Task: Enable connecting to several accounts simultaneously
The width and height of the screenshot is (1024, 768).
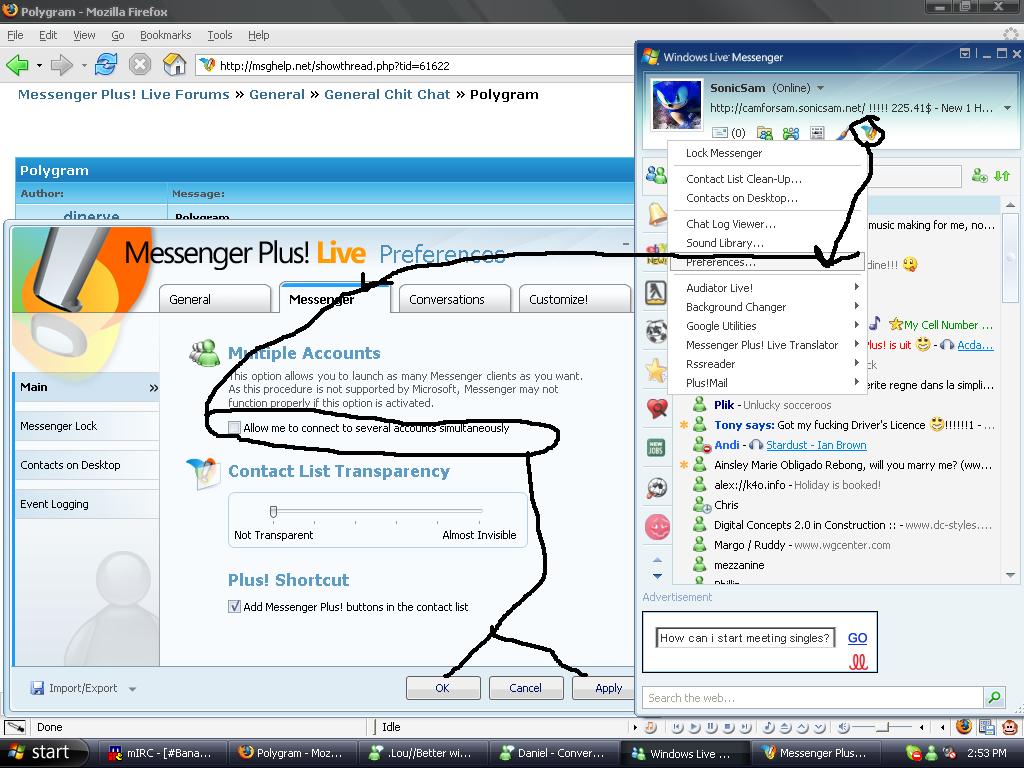Action: click(235, 428)
